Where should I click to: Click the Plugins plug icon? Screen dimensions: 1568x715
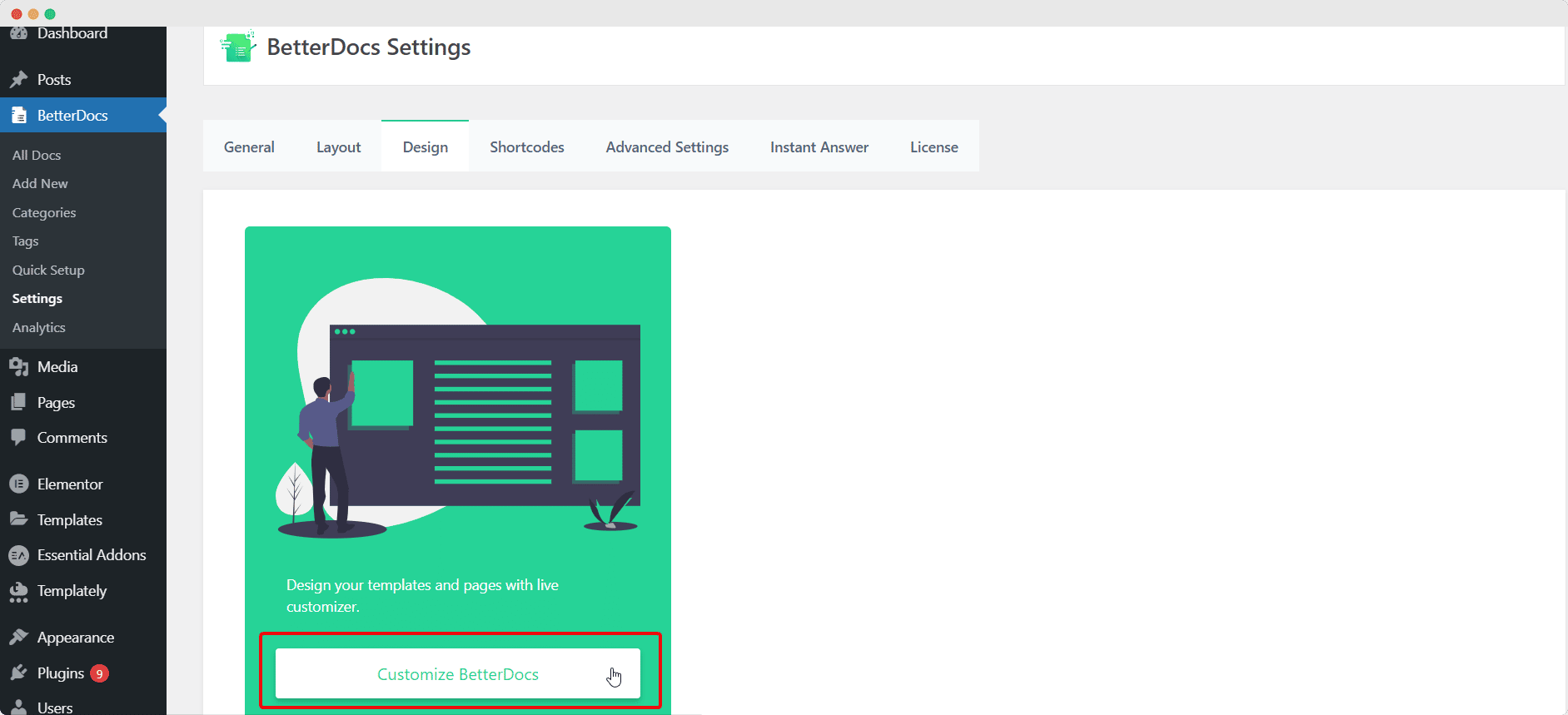pos(18,673)
